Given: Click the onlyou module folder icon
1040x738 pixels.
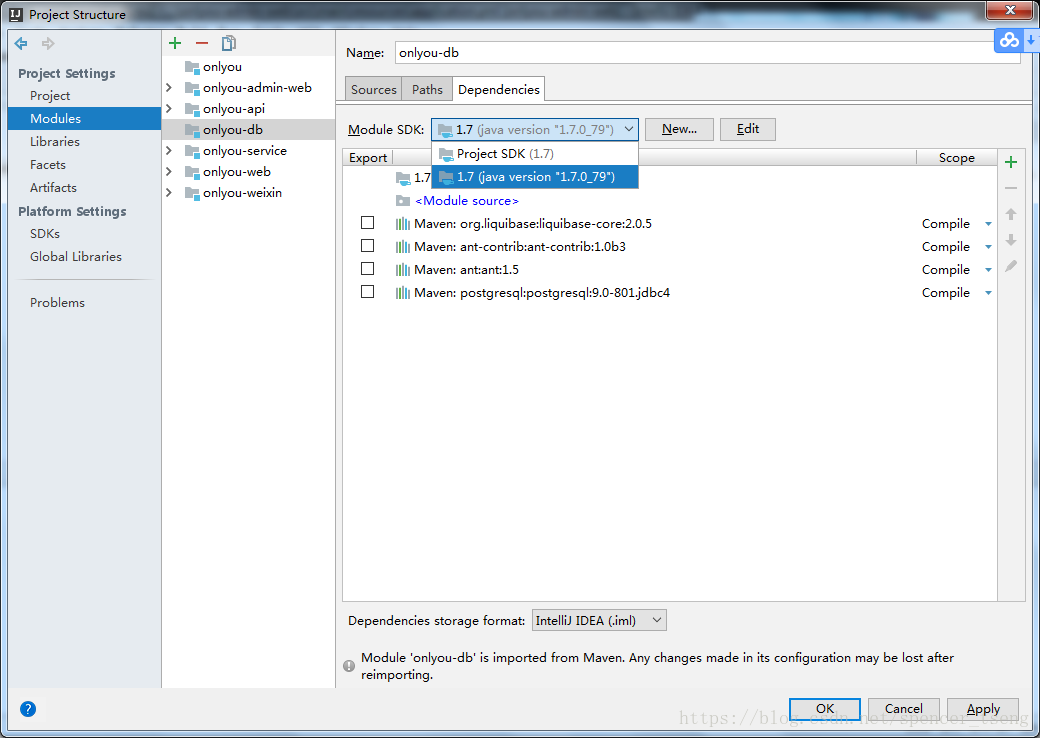Looking at the screenshot, I should pyautogui.click(x=192, y=67).
